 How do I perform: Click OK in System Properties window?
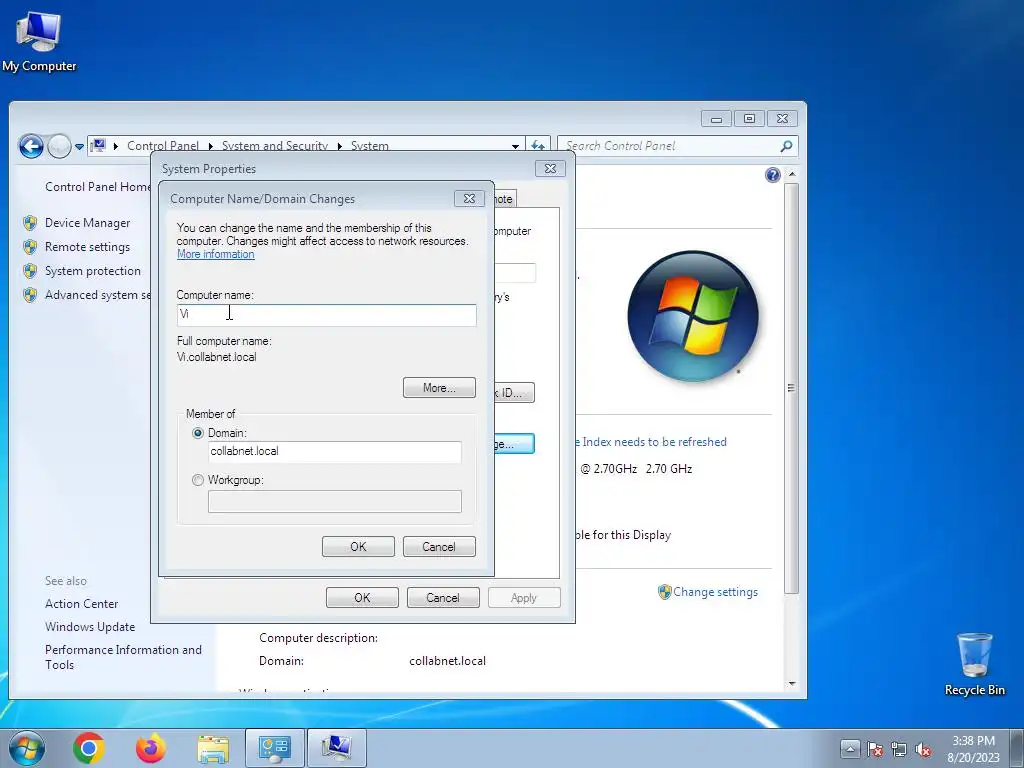[x=362, y=598]
